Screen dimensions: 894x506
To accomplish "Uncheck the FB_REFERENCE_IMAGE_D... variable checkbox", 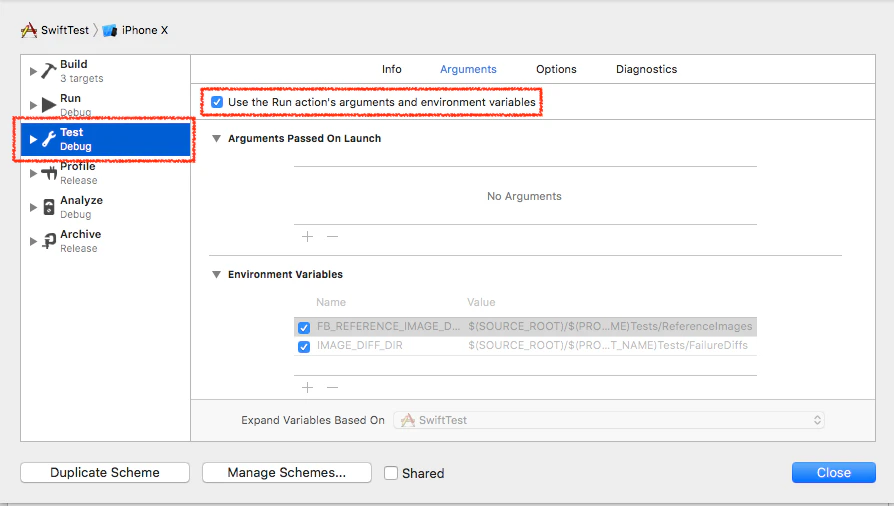I will coord(304,327).
